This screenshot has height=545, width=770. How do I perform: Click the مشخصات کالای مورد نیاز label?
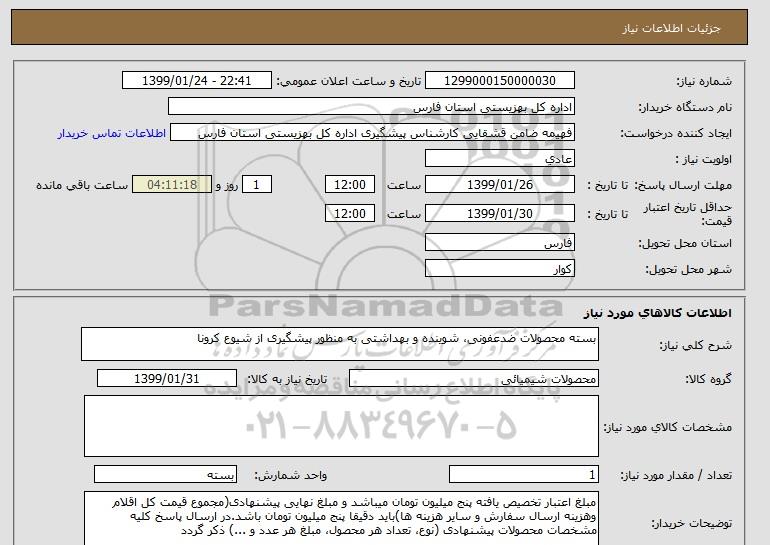[x=668, y=427]
